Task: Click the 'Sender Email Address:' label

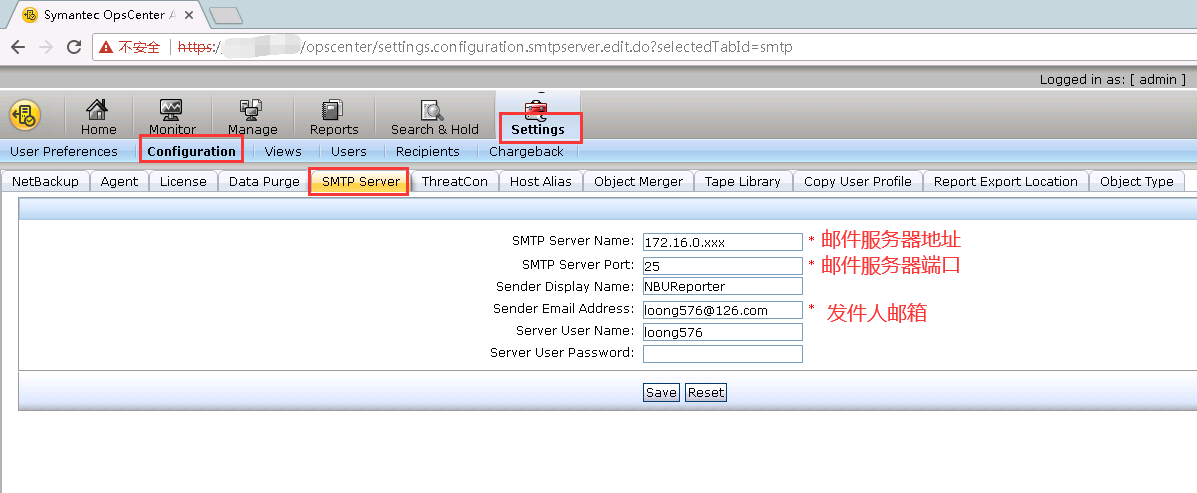Action: 563,309
